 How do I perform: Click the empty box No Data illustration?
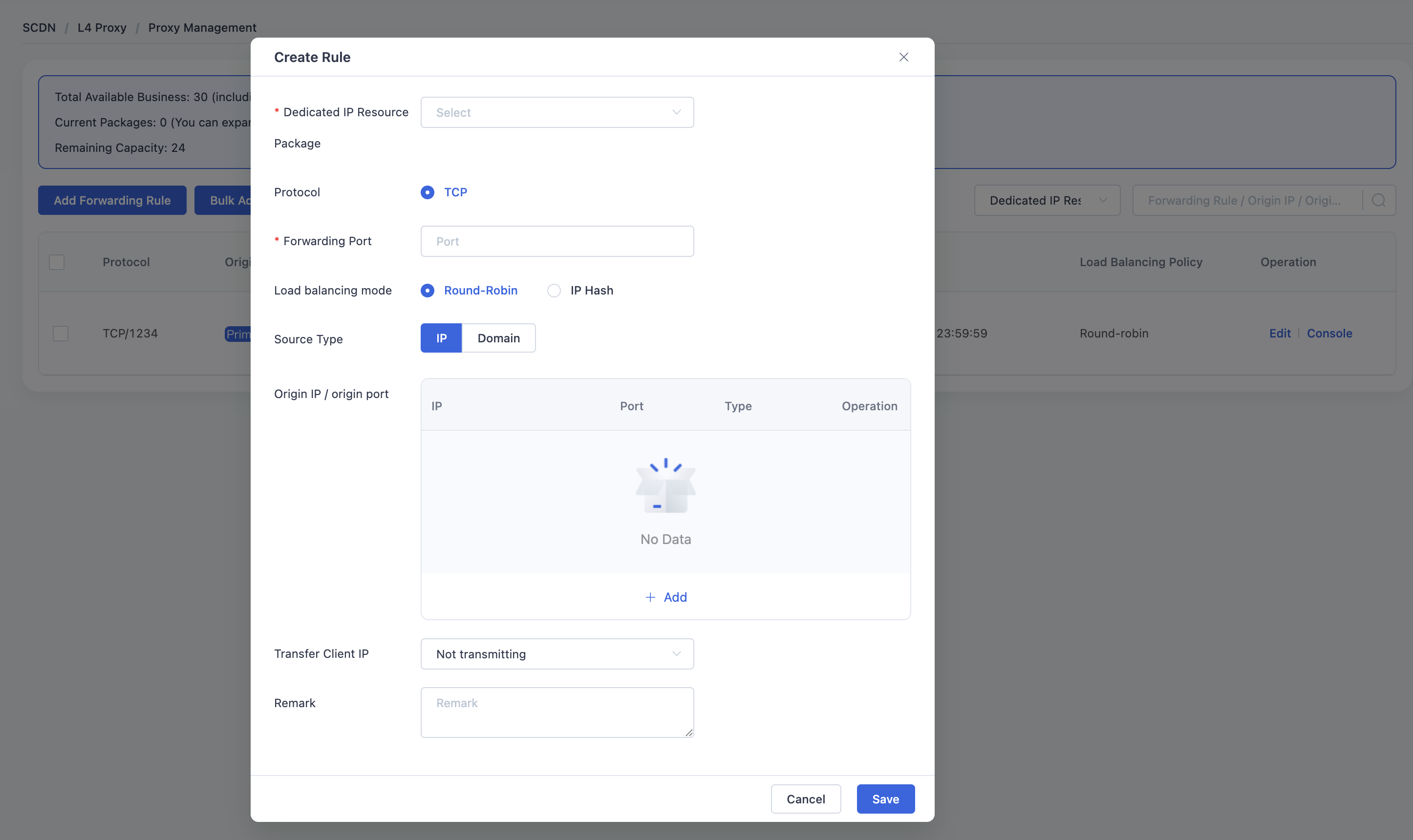point(666,485)
